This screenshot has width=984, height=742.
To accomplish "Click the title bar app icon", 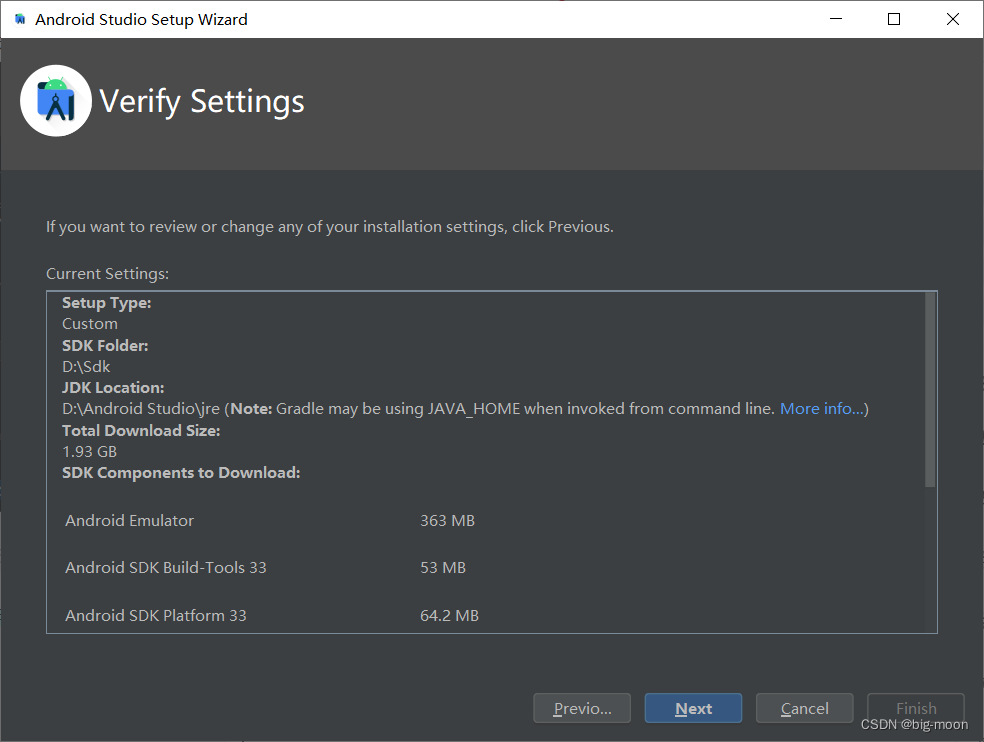I will (x=20, y=19).
